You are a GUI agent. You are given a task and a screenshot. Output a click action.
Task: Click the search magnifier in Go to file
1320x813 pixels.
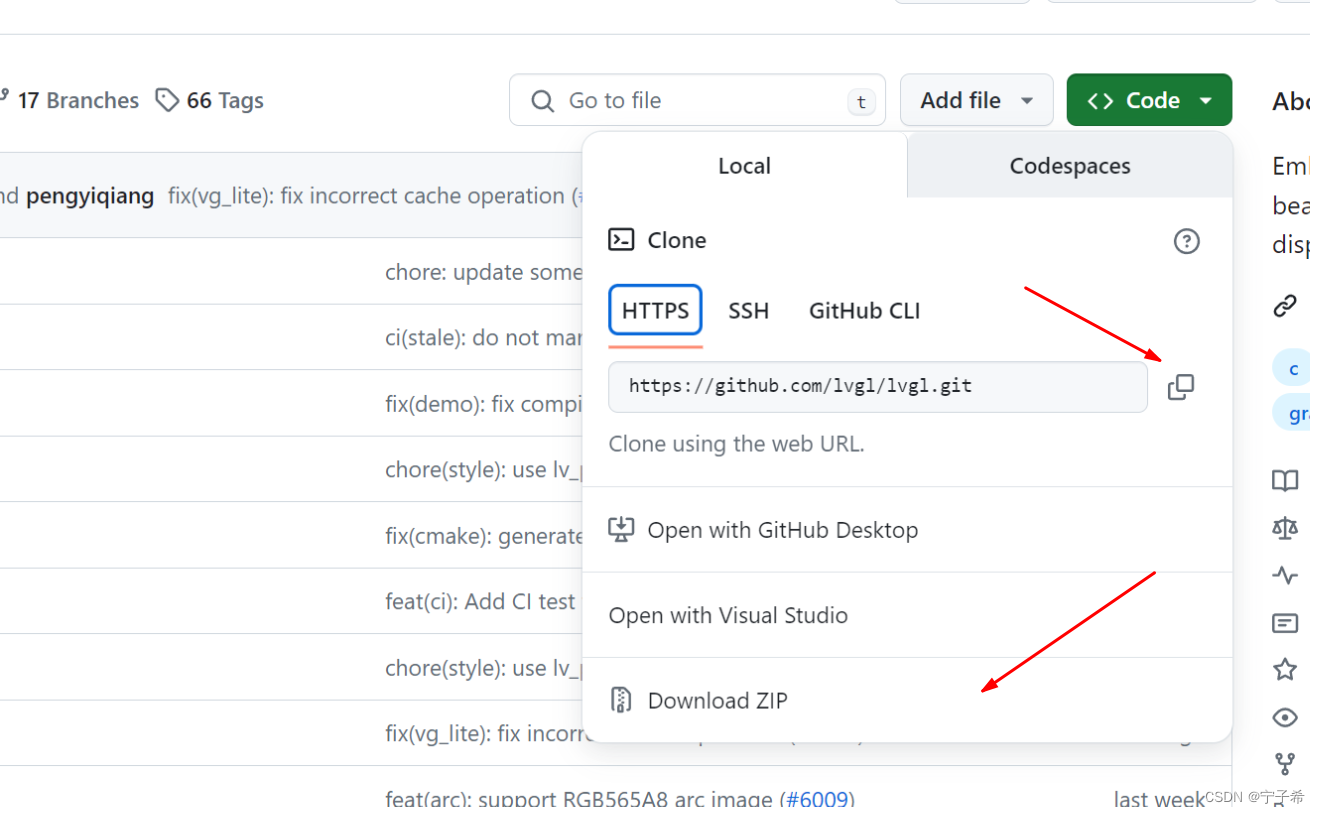pos(542,101)
